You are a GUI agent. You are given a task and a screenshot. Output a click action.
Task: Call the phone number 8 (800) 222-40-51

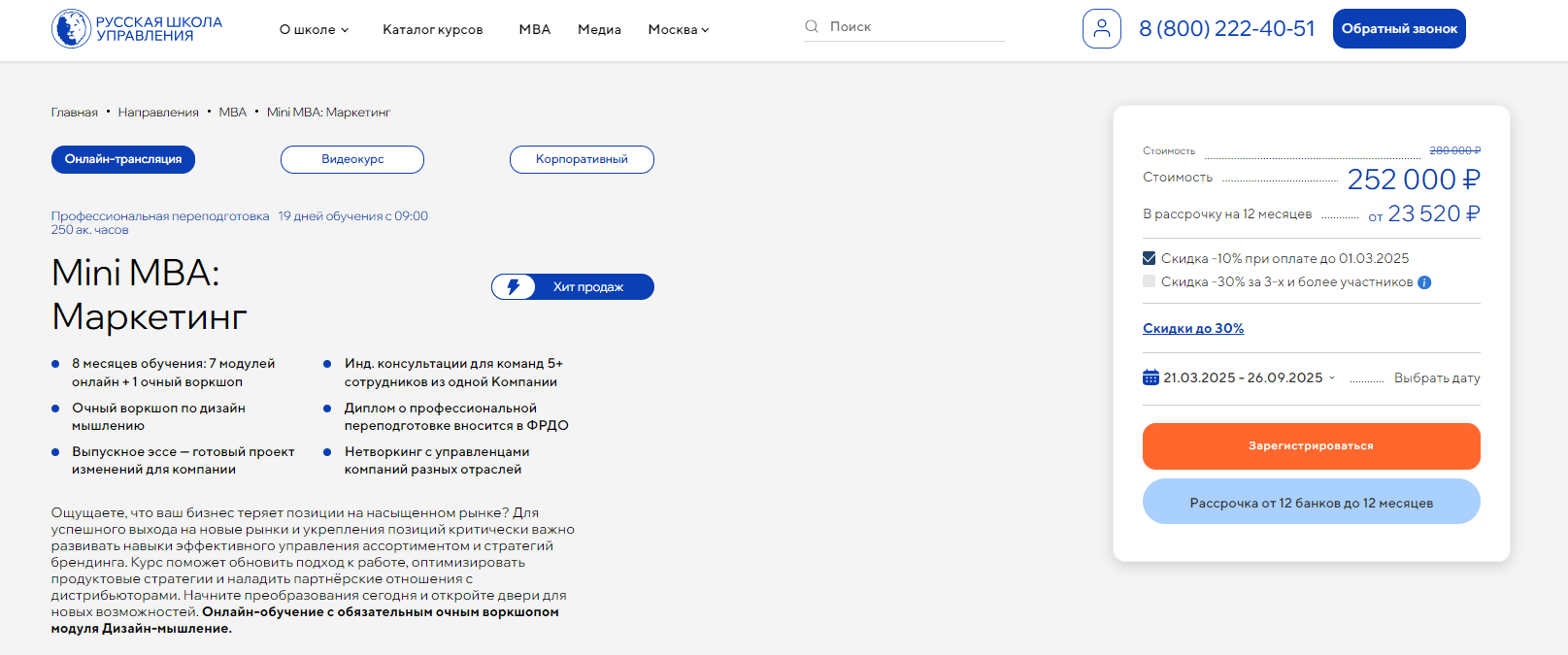[x=1227, y=29]
